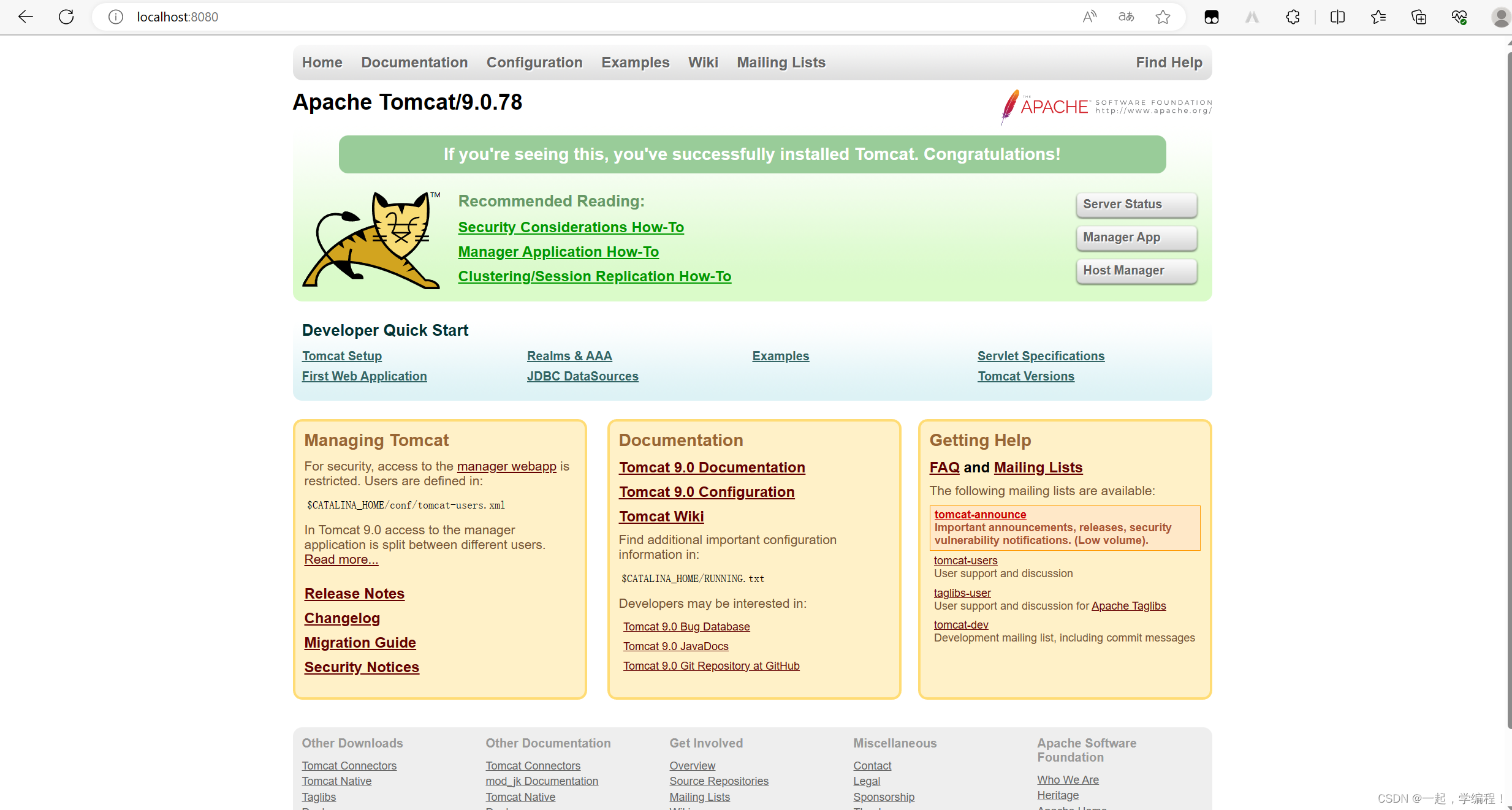This screenshot has width=1512, height=810.
Task: Click the Manager App button
Action: click(x=1136, y=238)
